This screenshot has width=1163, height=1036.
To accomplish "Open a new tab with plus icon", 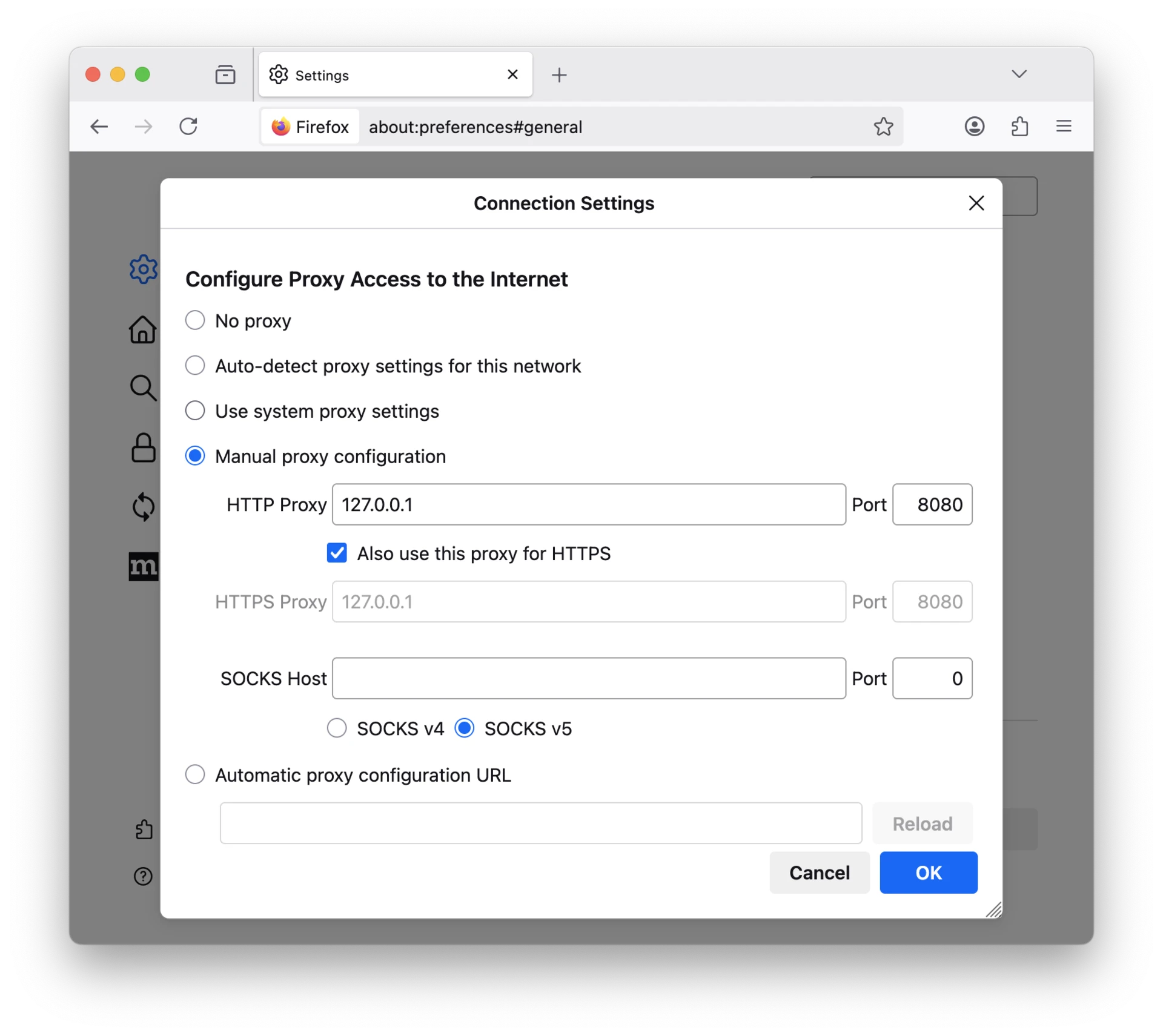I will coord(559,75).
